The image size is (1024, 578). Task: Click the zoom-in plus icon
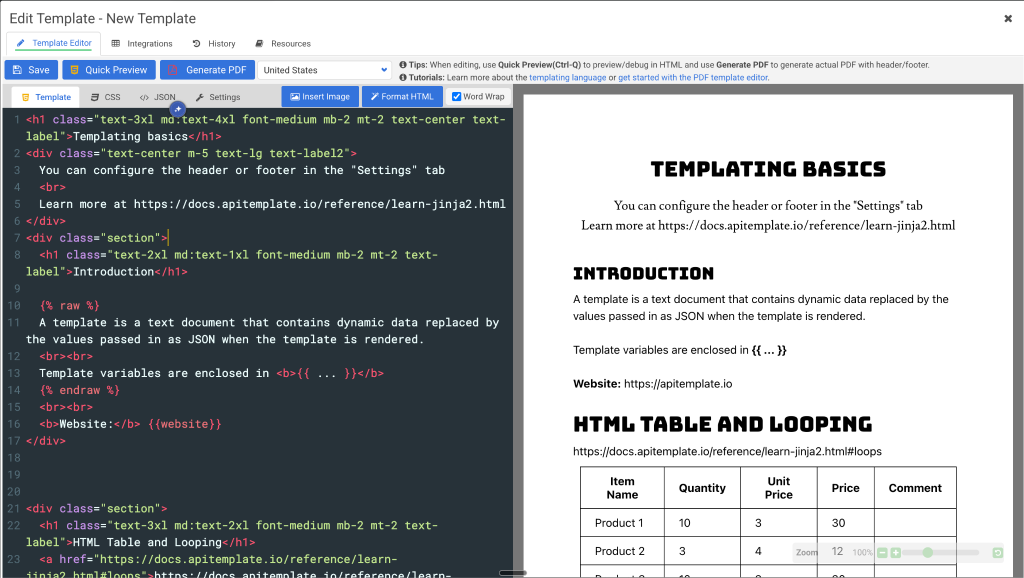(897, 552)
